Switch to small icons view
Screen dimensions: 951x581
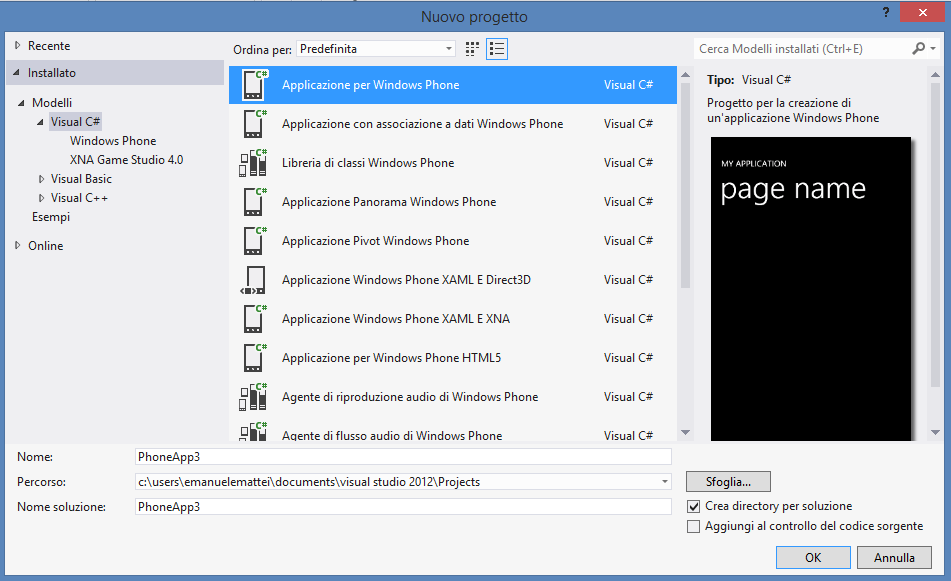tap(472, 49)
